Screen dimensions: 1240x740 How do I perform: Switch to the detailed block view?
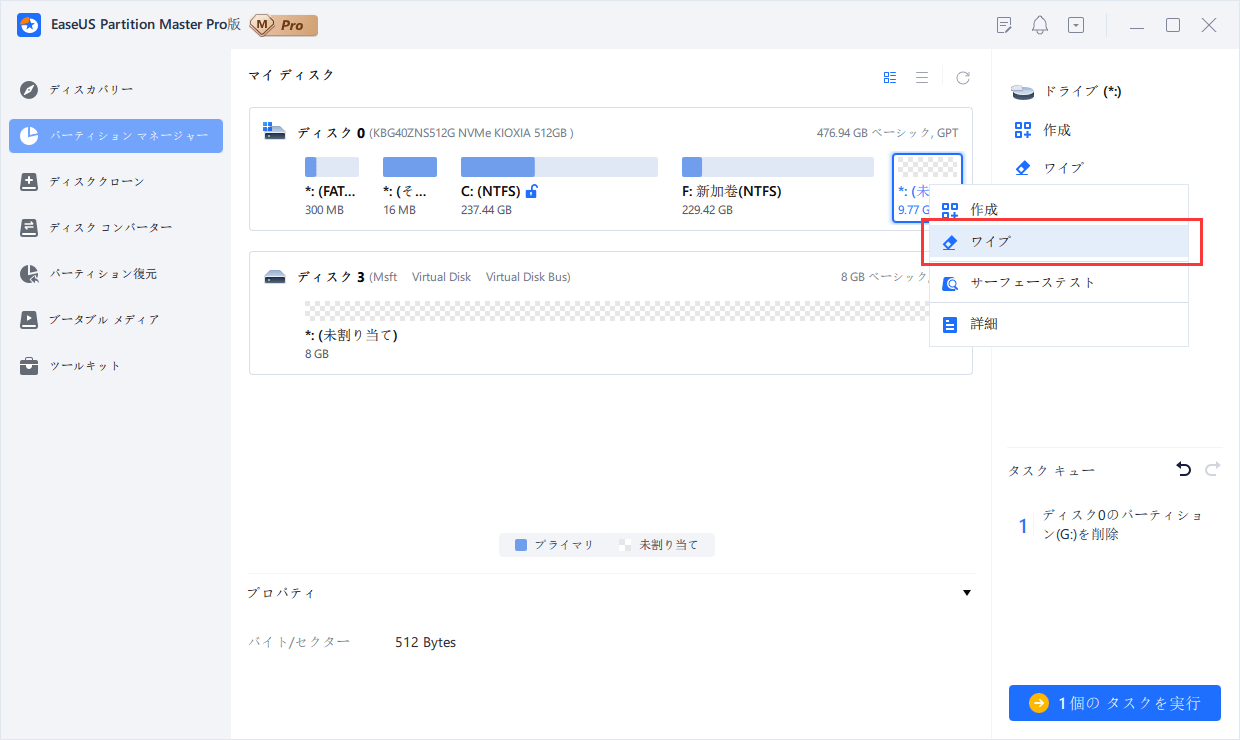click(x=889, y=76)
